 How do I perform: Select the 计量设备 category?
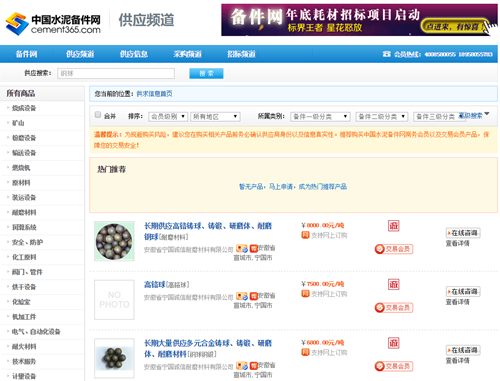pyautogui.click(x=24, y=376)
